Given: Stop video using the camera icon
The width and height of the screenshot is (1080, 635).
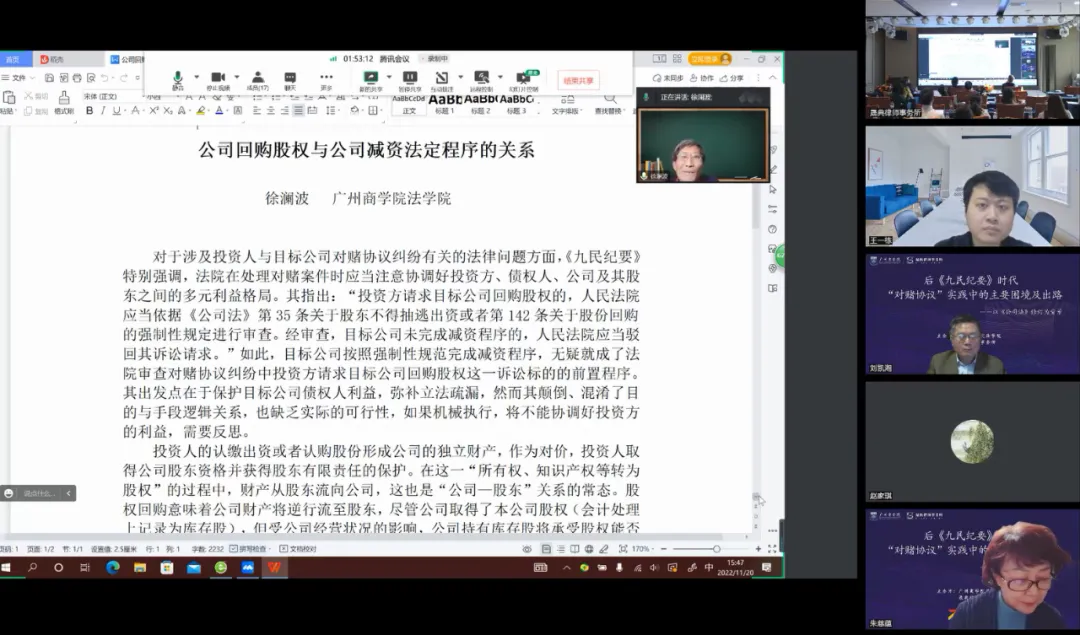Looking at the screenshot, I should tap(218, 79).
